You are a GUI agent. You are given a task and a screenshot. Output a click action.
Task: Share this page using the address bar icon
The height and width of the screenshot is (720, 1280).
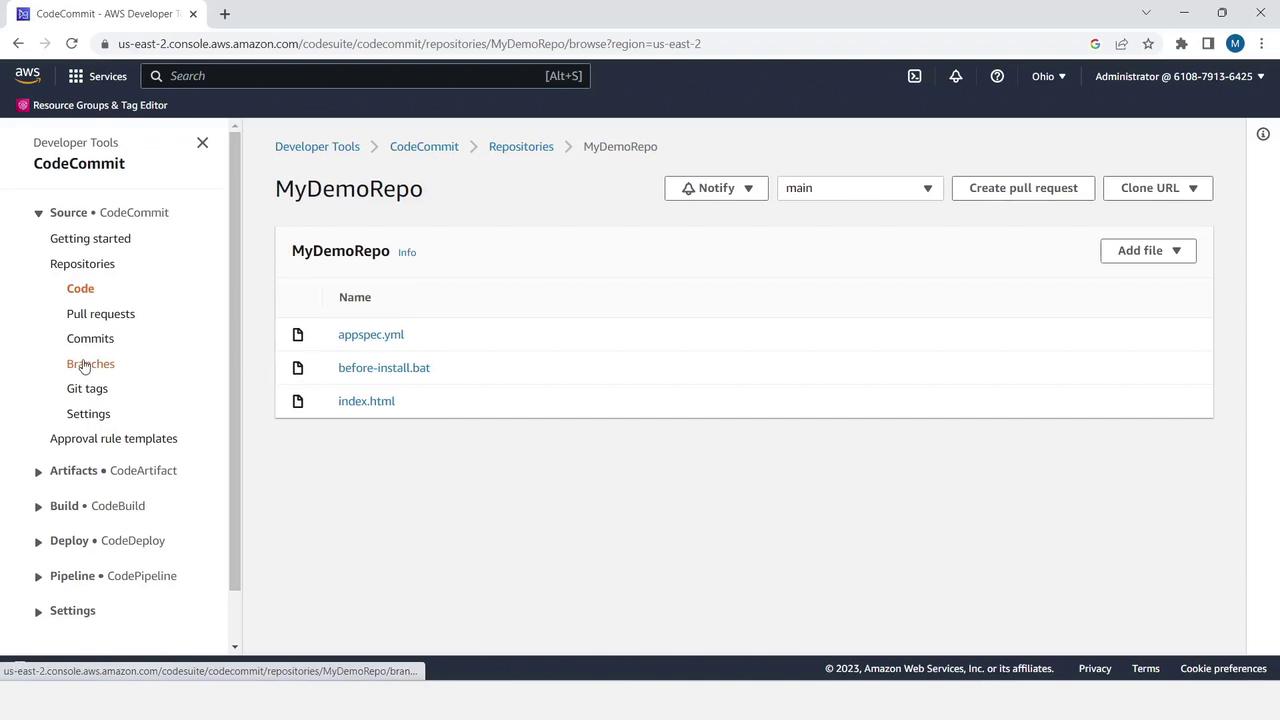(1121, 44)
